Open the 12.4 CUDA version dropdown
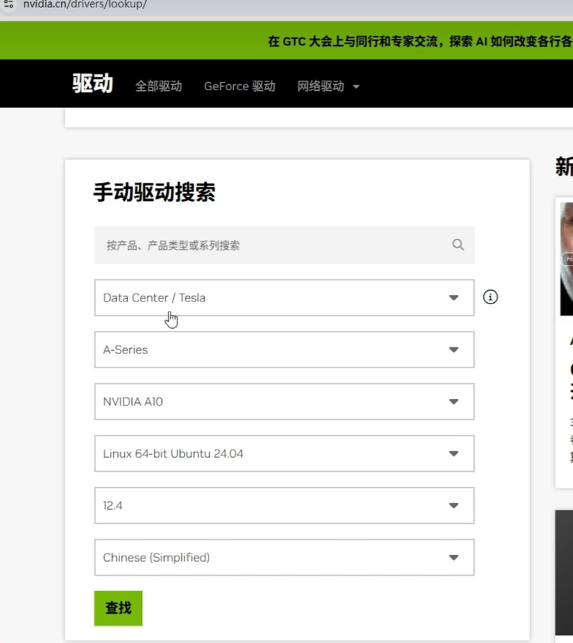 [284, 506]
